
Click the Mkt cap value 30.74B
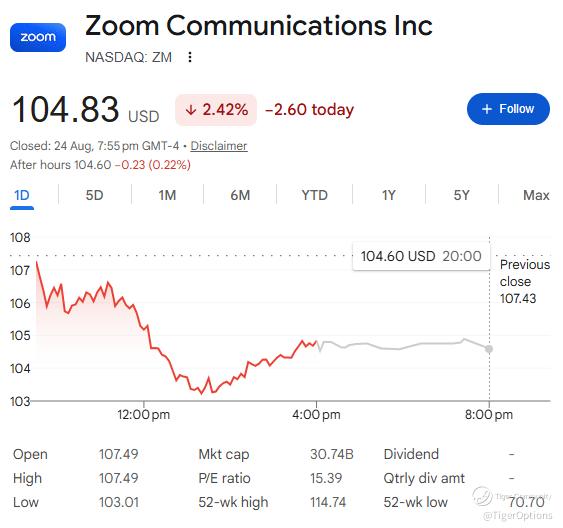(x=332, y=454)
